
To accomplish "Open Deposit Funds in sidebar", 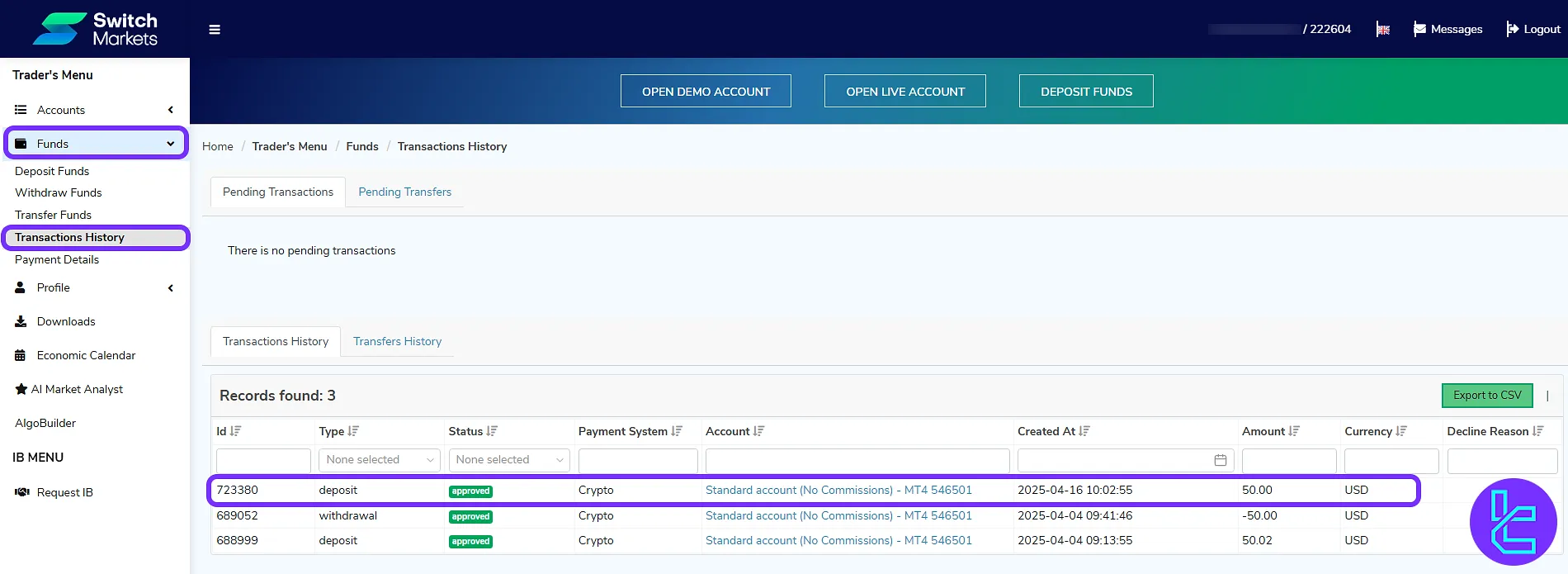I will 52,171.
